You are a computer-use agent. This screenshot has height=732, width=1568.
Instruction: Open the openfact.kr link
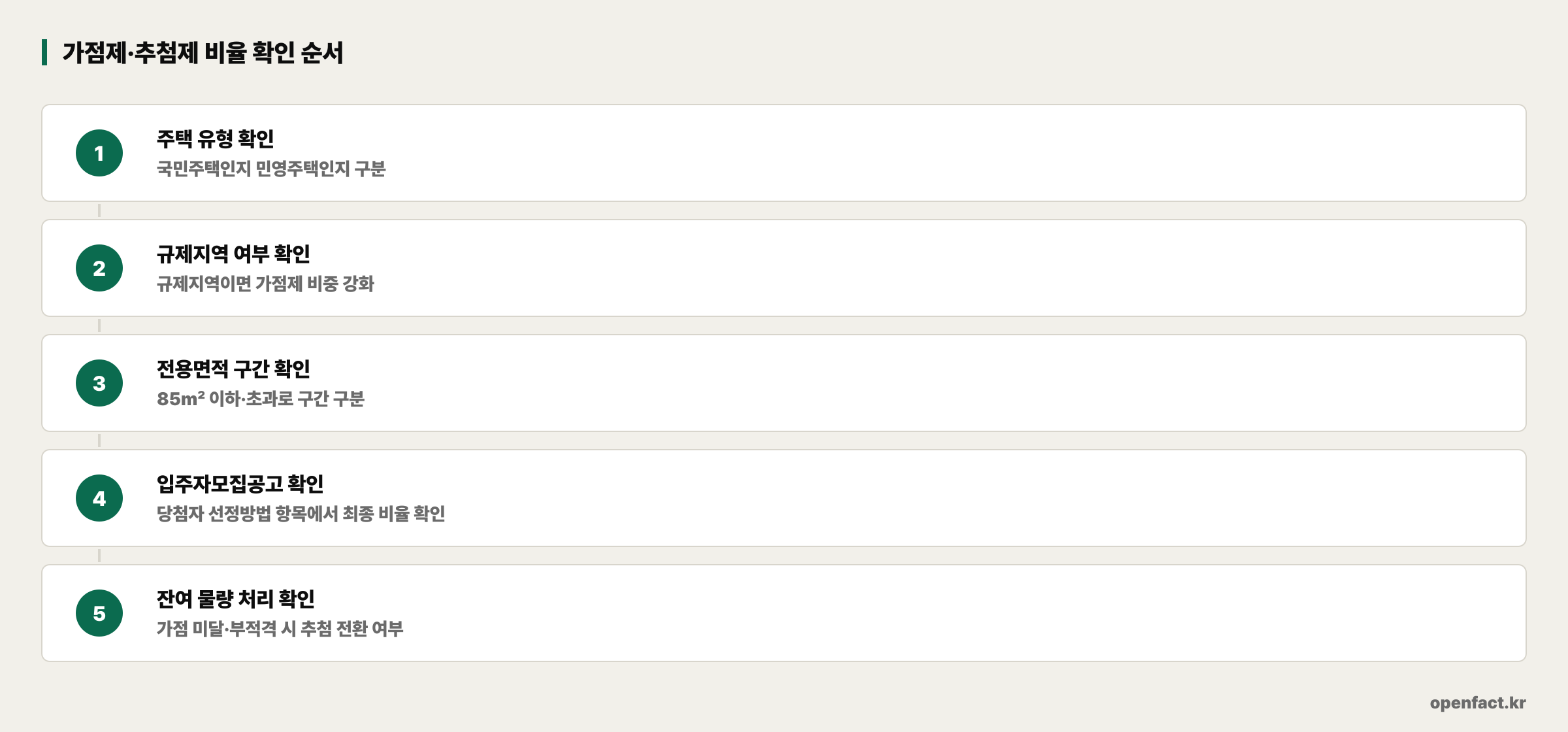[x=1478, y=703]
